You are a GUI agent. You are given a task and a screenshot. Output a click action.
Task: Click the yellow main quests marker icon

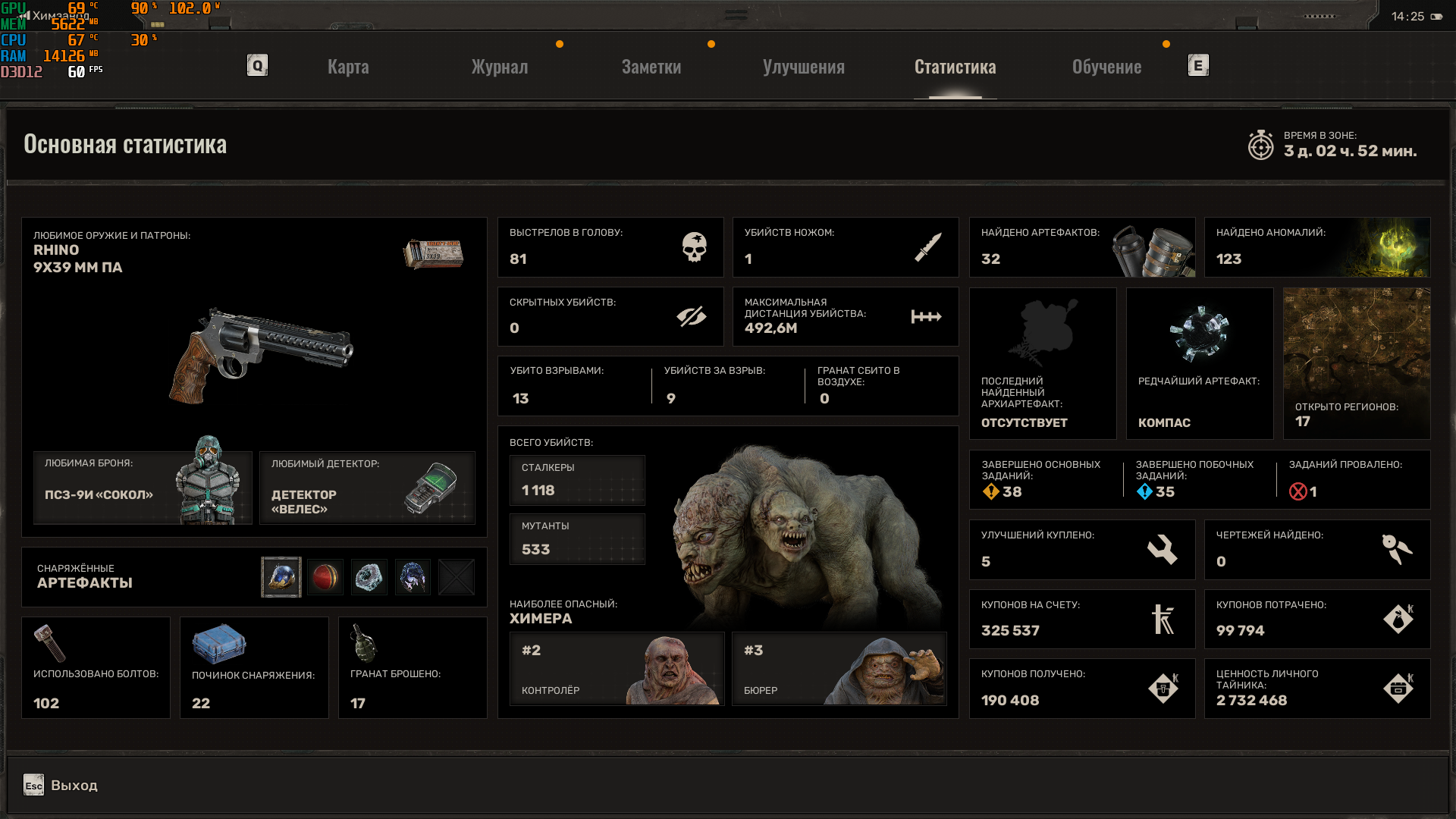click(990, 491)
